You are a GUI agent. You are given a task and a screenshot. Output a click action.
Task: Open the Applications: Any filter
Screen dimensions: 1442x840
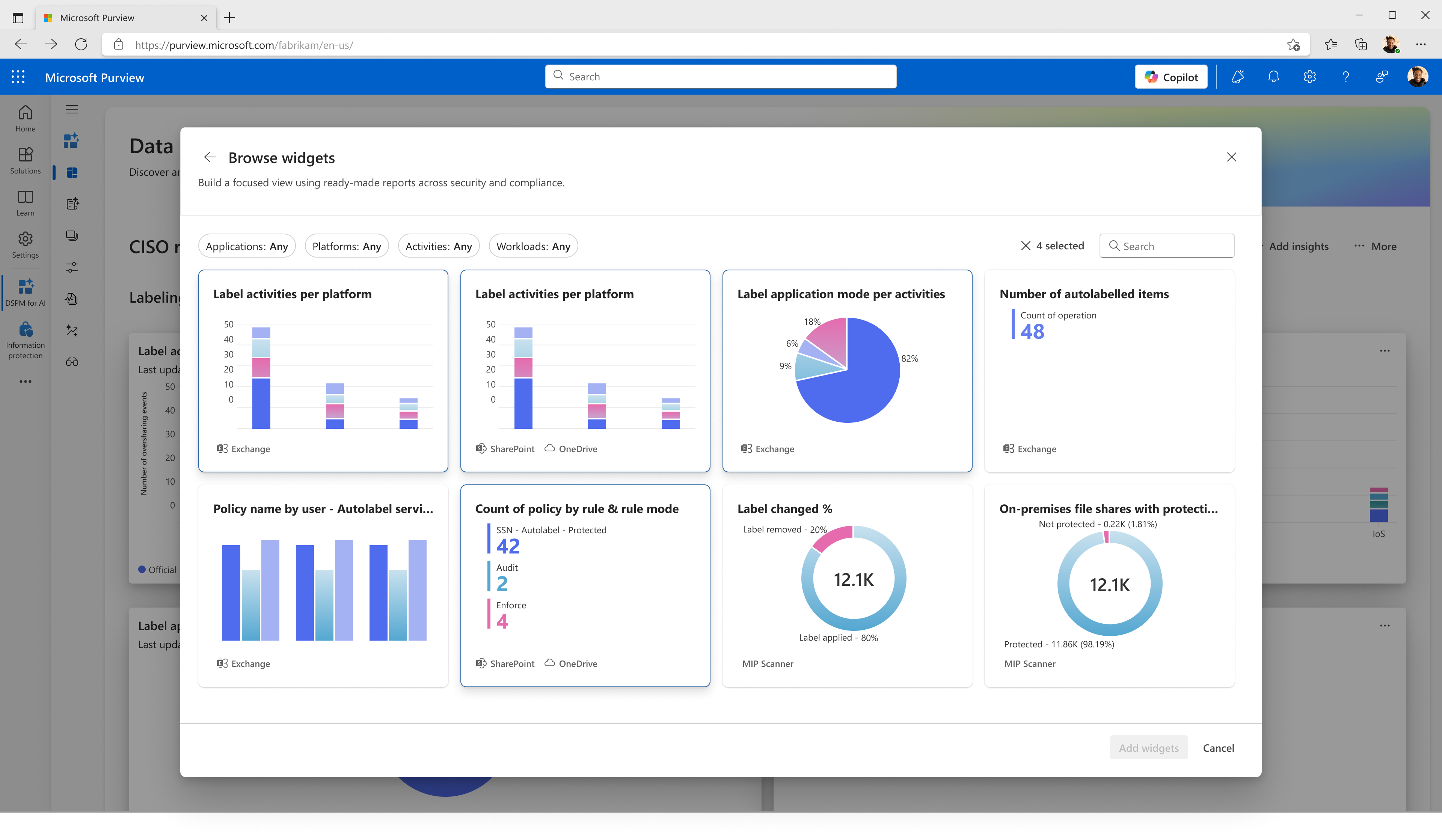pos(247,246)
